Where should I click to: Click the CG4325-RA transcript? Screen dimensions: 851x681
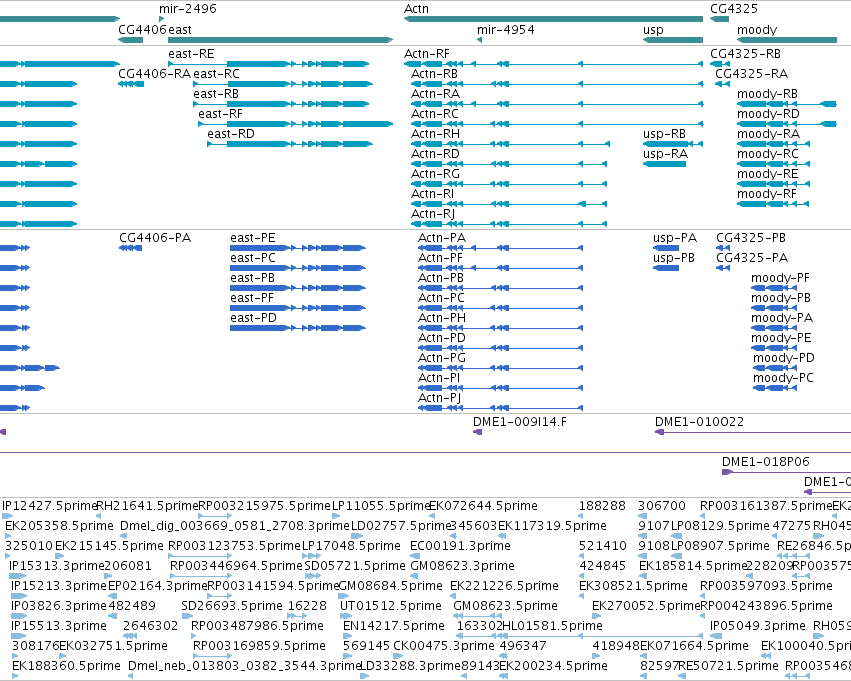722,84
